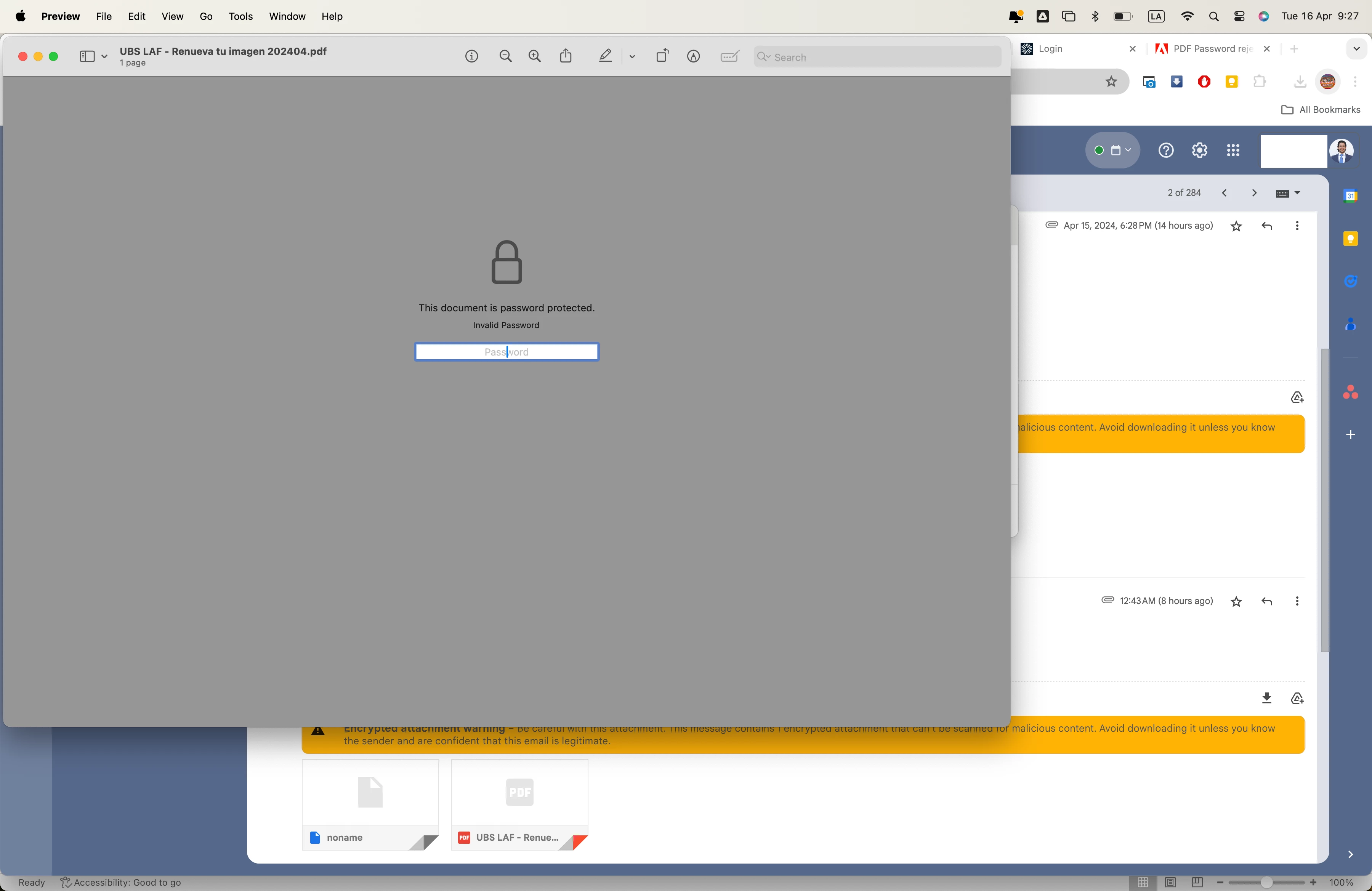Open the Share icon in Preview toolbar
The height and width of the screenshot is (891, 1372).
click(x=566, y=56)
